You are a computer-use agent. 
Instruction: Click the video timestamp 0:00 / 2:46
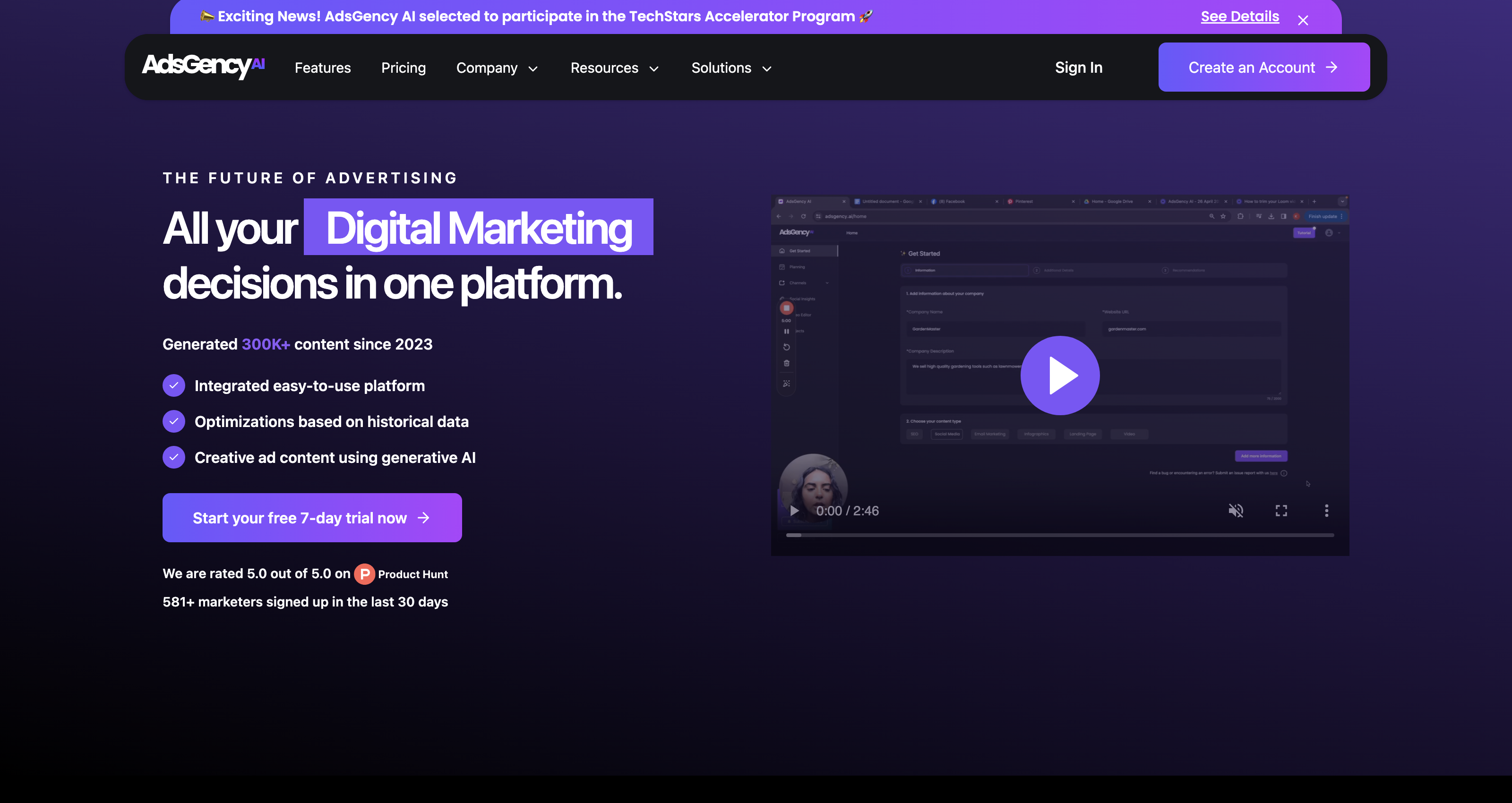(x=848, y=511)
